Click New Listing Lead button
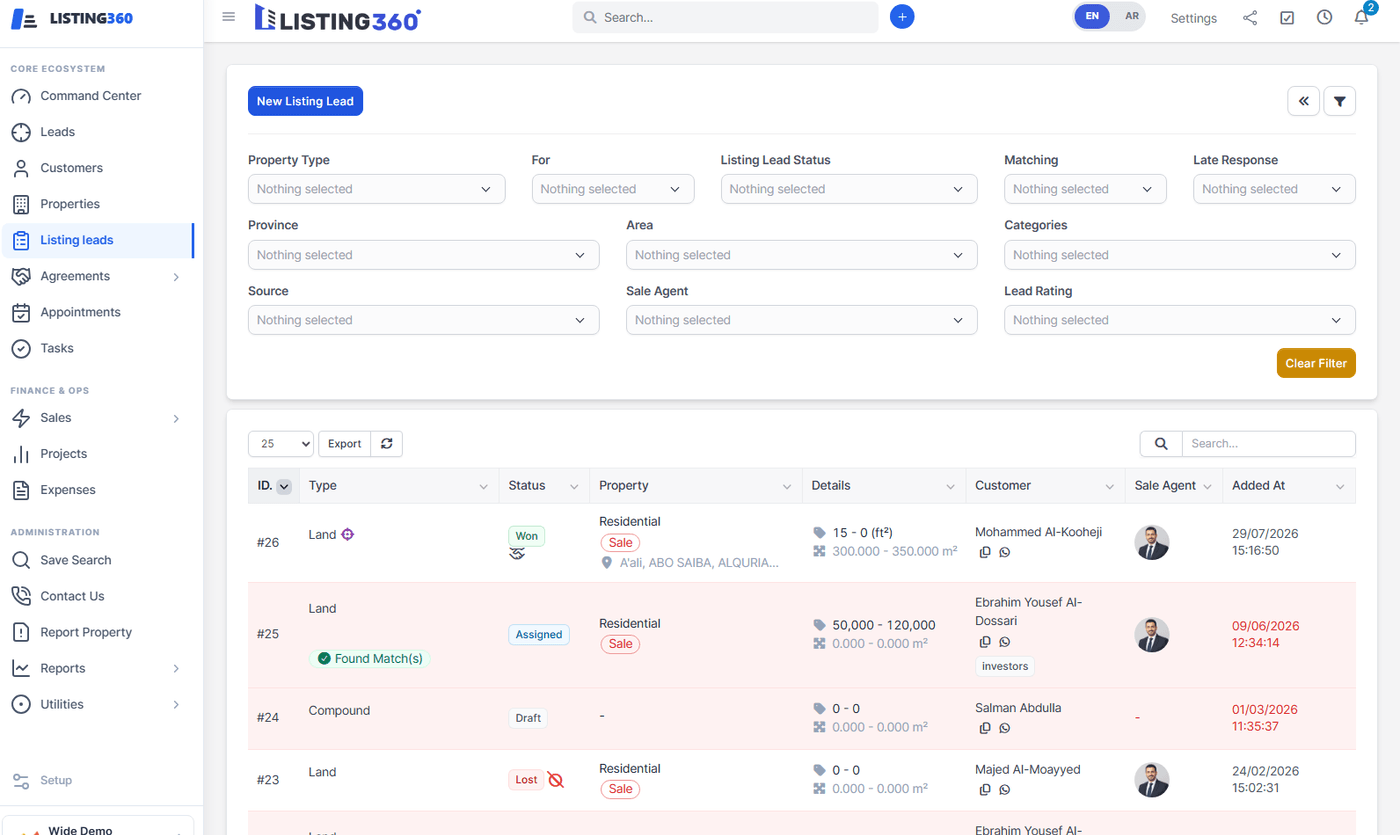The width and height of the screenshot is (1400, 835). [x=305, y=101]
